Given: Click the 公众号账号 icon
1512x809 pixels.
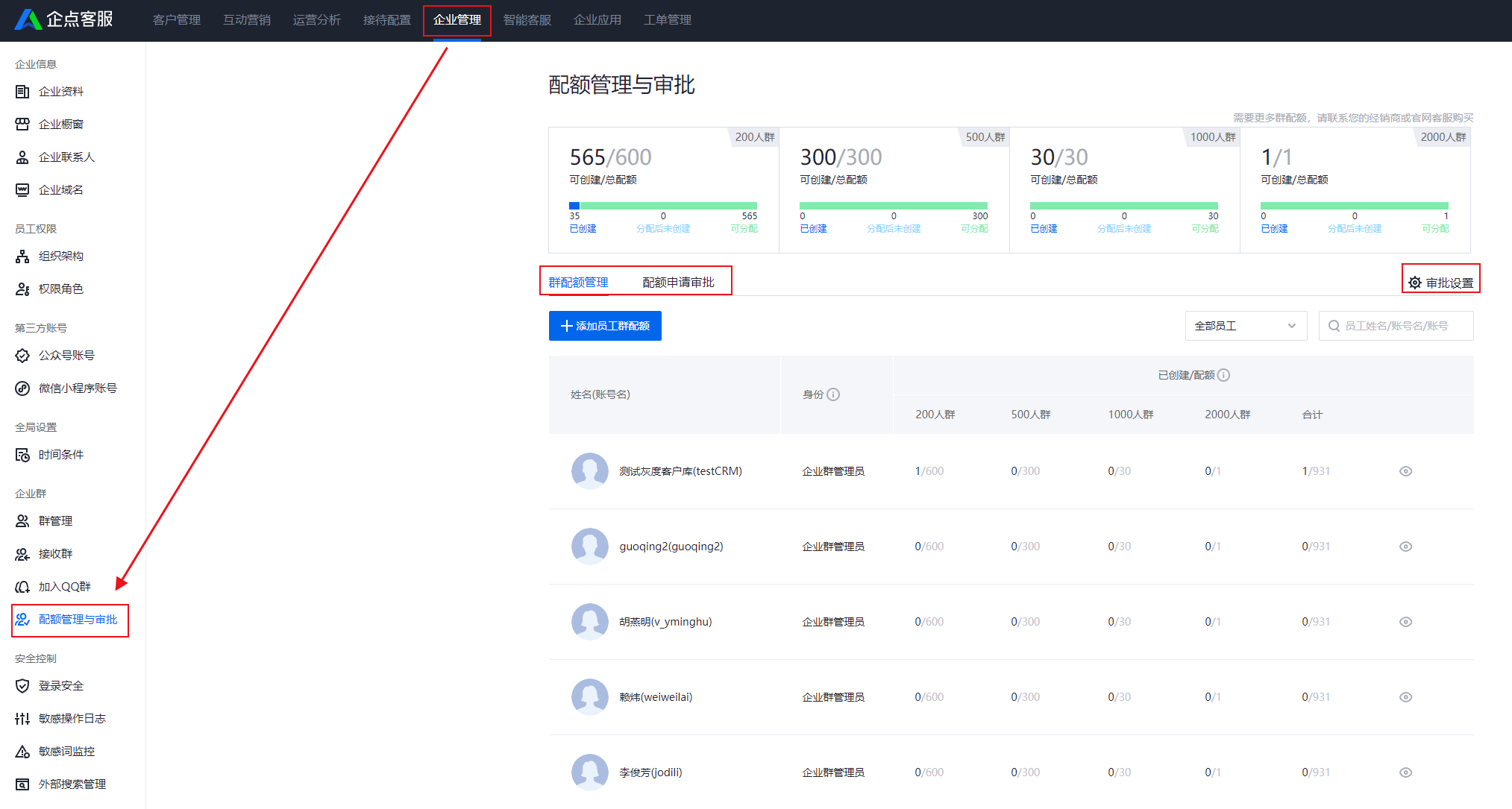Looking at the screenshot, I should pyautogui.click(x=22, y=356).
